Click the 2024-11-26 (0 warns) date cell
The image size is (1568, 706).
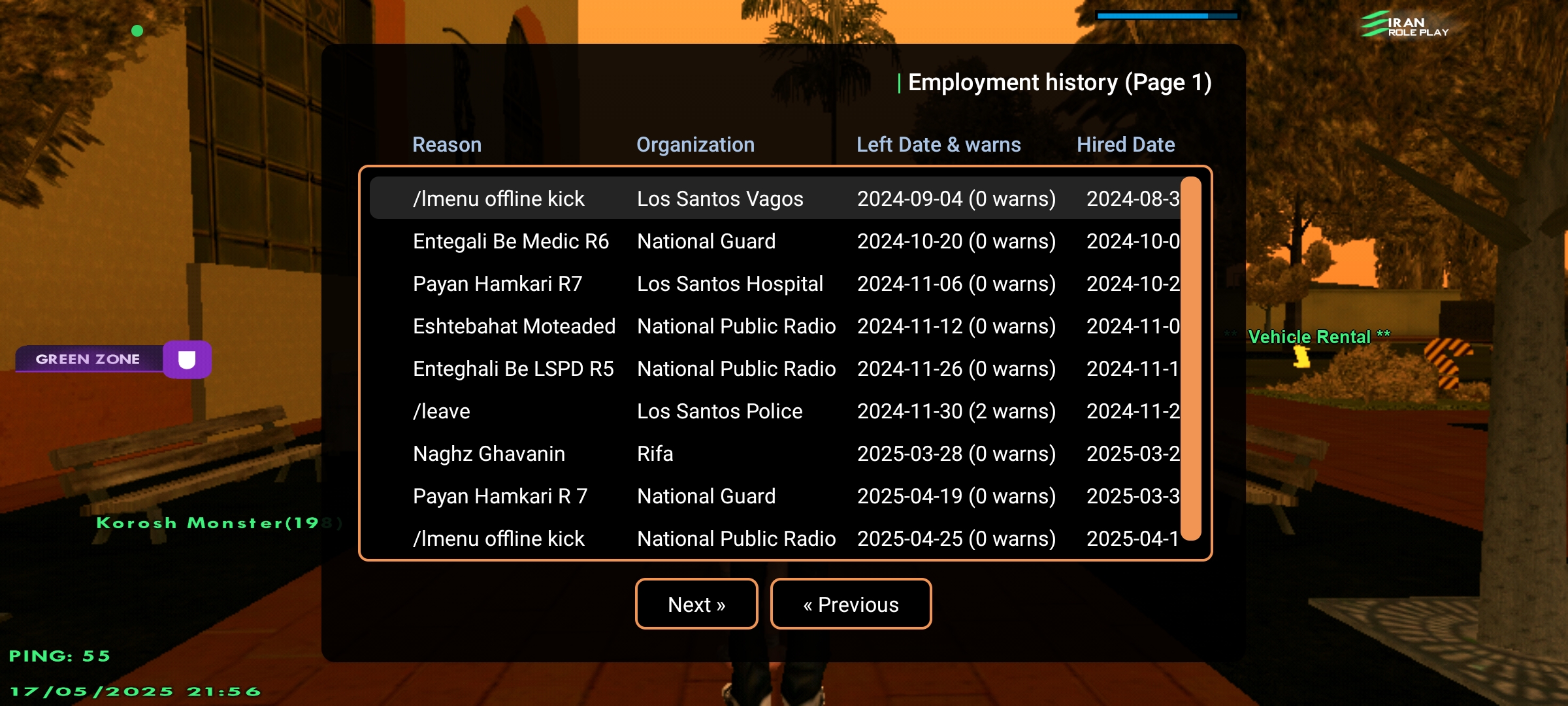pyautogui.click(x=956, y=369)
